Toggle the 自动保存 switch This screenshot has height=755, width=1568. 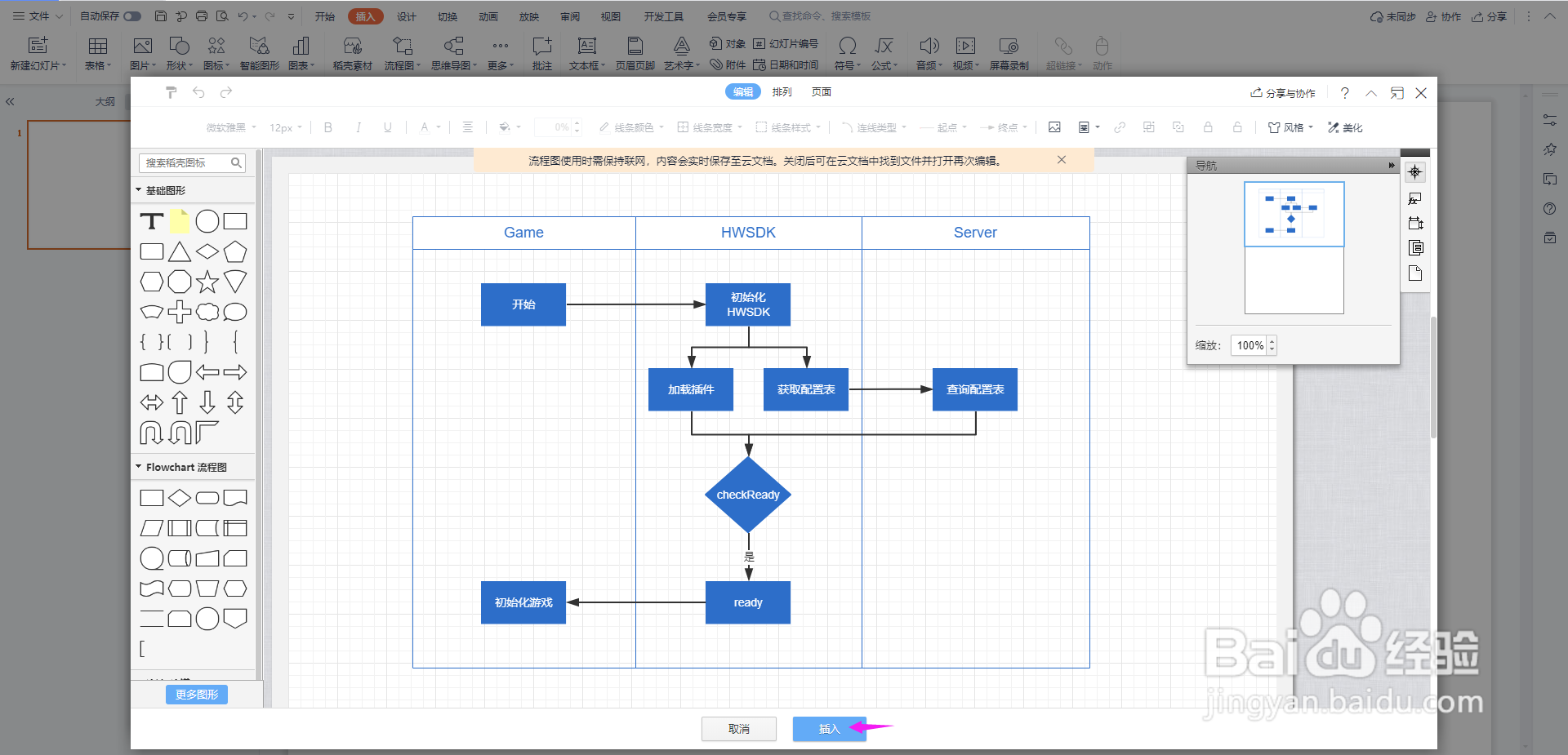(132, 16)
